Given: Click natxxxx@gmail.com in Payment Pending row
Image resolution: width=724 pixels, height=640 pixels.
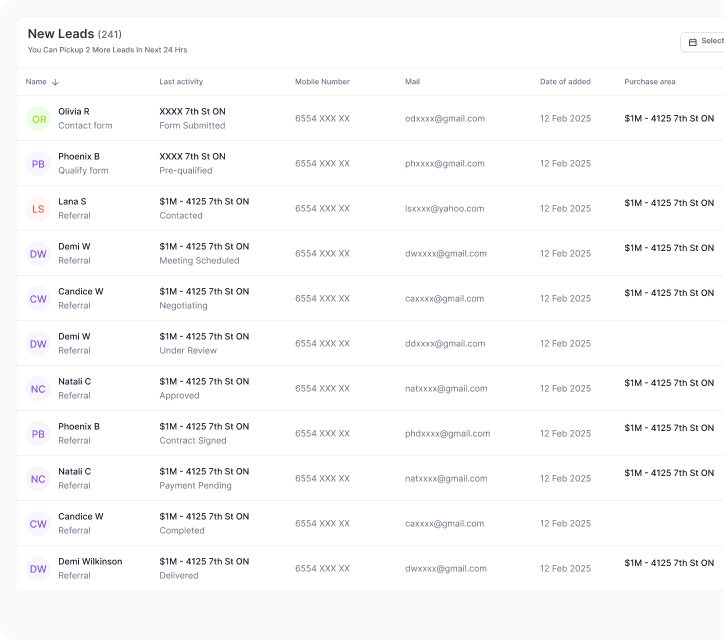Looking at the screenshot, I should click(x=446, y=479).
